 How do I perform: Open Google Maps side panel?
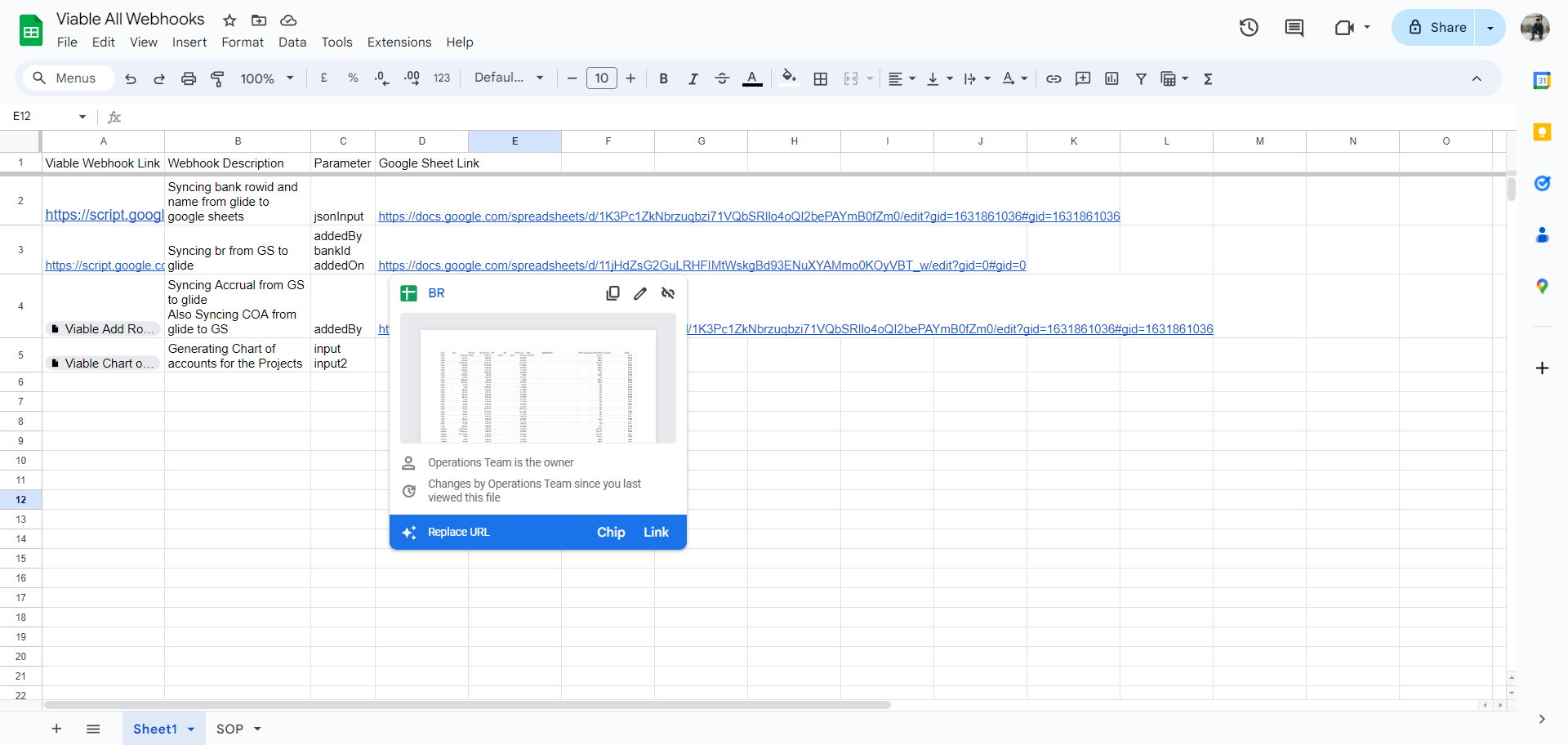(1542, 286)
